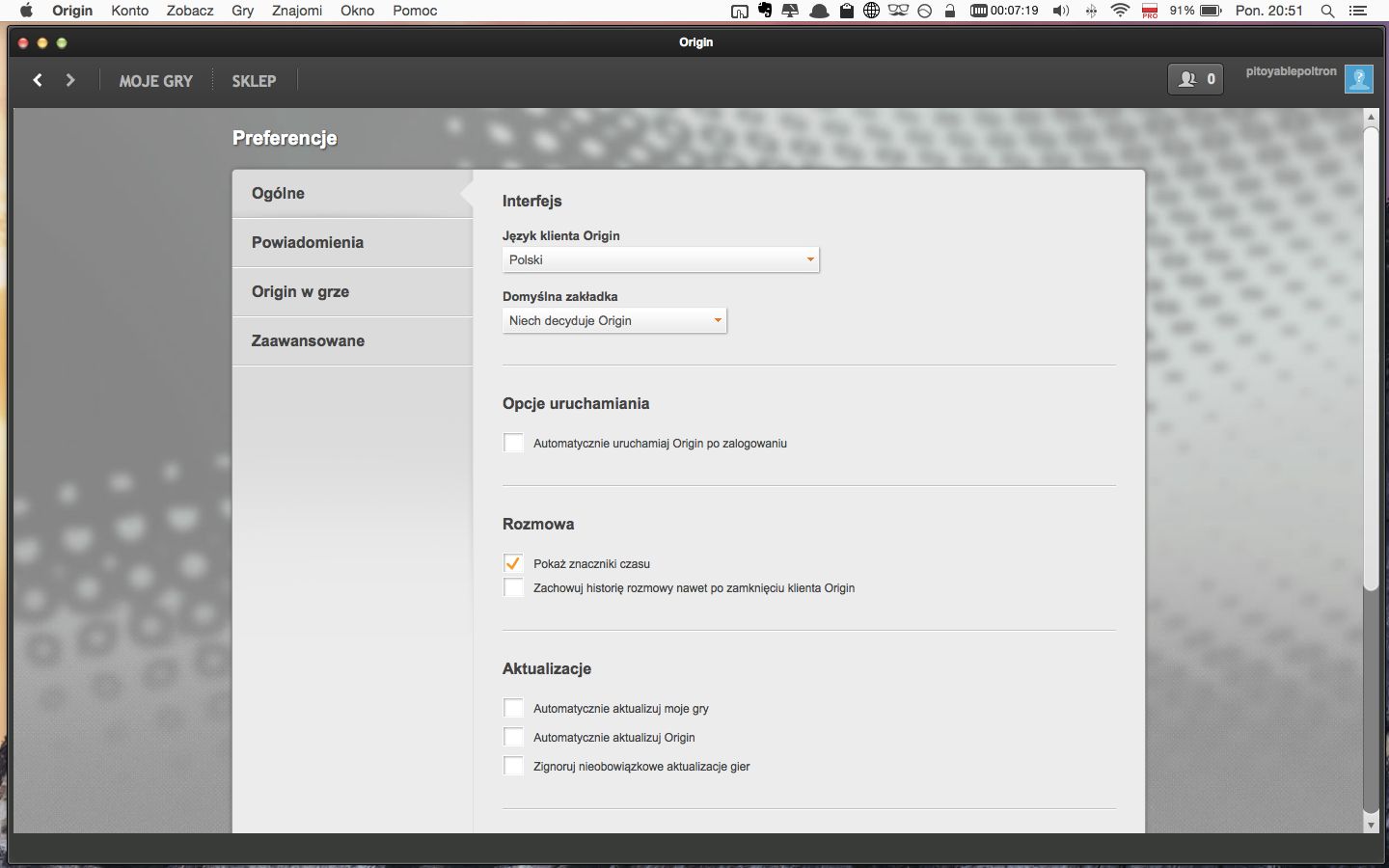Select the Ogólne preferences tab
1389x868 pixels.
point(352,193)
